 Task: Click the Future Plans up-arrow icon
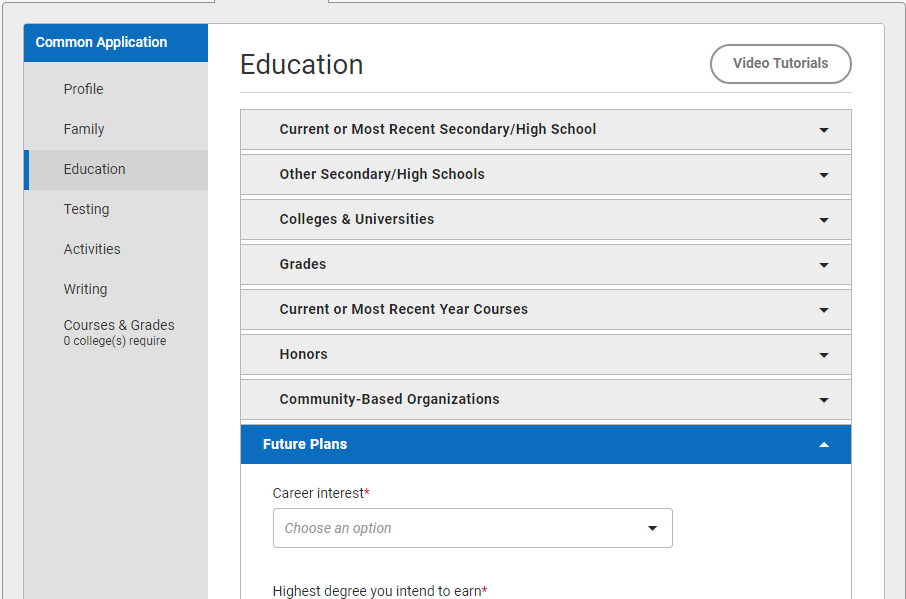(x=824, y=445)
